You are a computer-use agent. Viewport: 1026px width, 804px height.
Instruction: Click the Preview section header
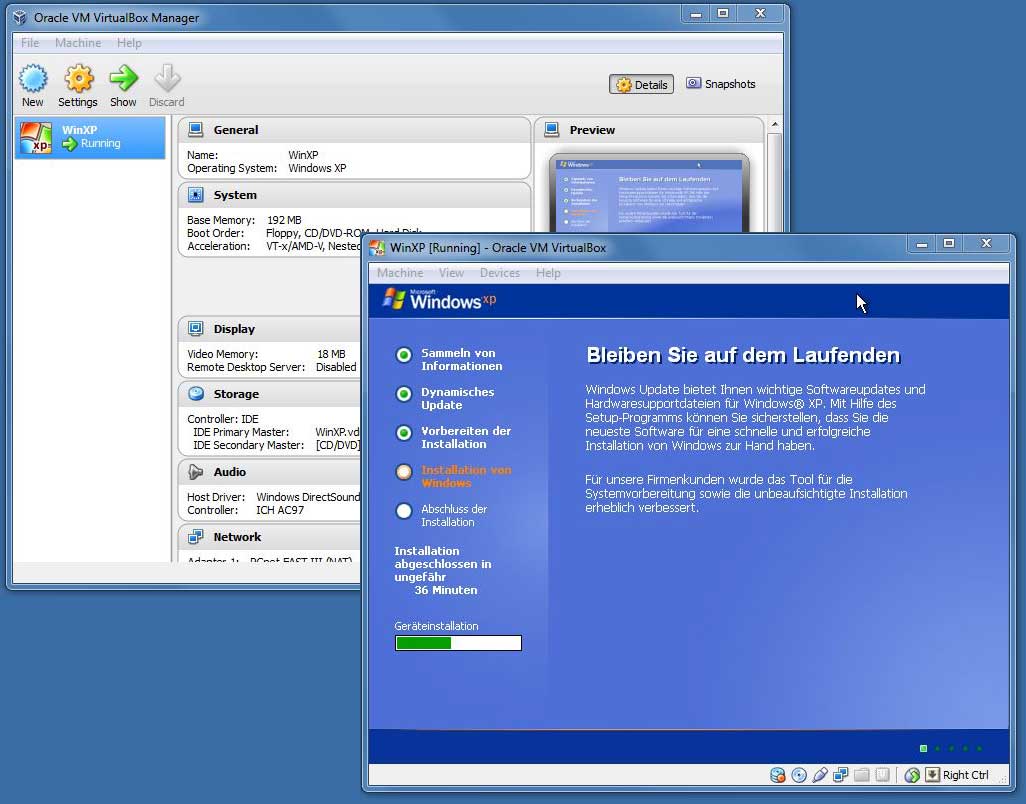(649, 130)
